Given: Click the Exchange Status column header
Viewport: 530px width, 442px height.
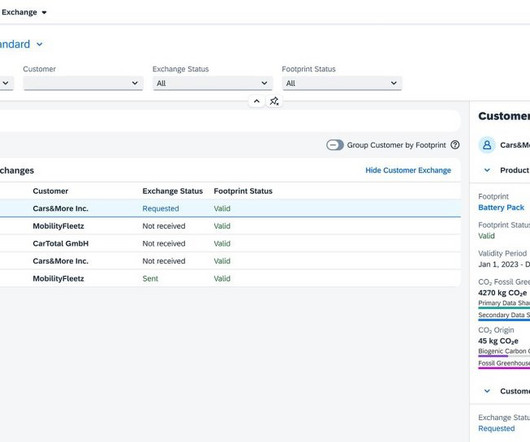Looking at the screenshot, I should point(172,191).
